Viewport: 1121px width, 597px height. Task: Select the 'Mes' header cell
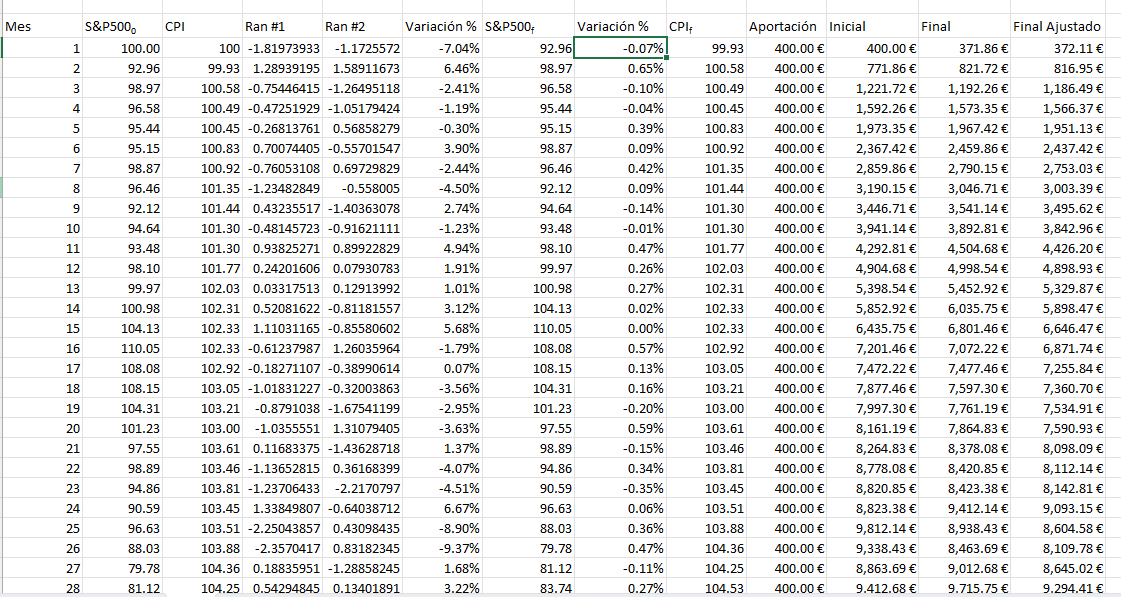point(40,27)
